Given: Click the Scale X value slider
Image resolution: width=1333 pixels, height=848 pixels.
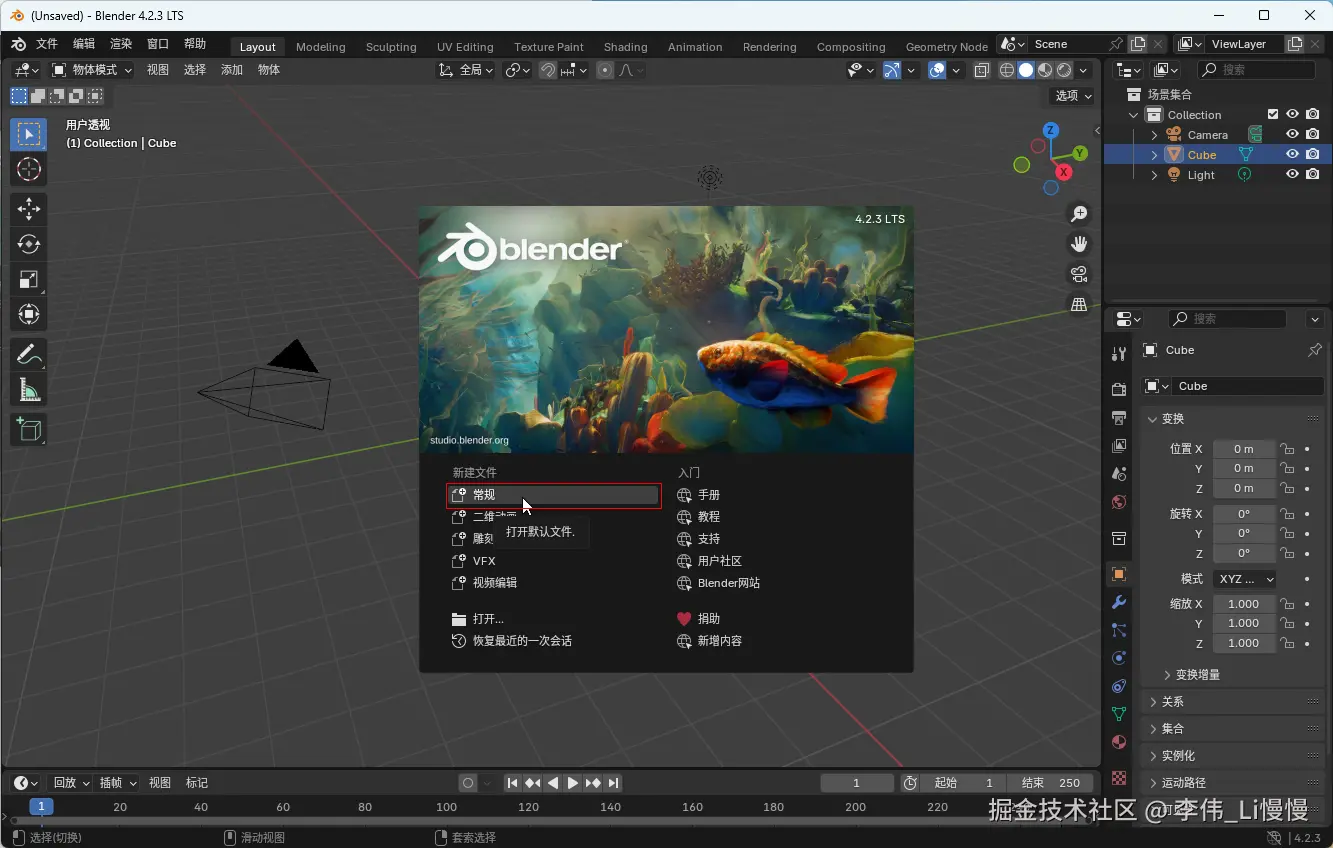Looking at the screenshot, I should click(1244, 604).
